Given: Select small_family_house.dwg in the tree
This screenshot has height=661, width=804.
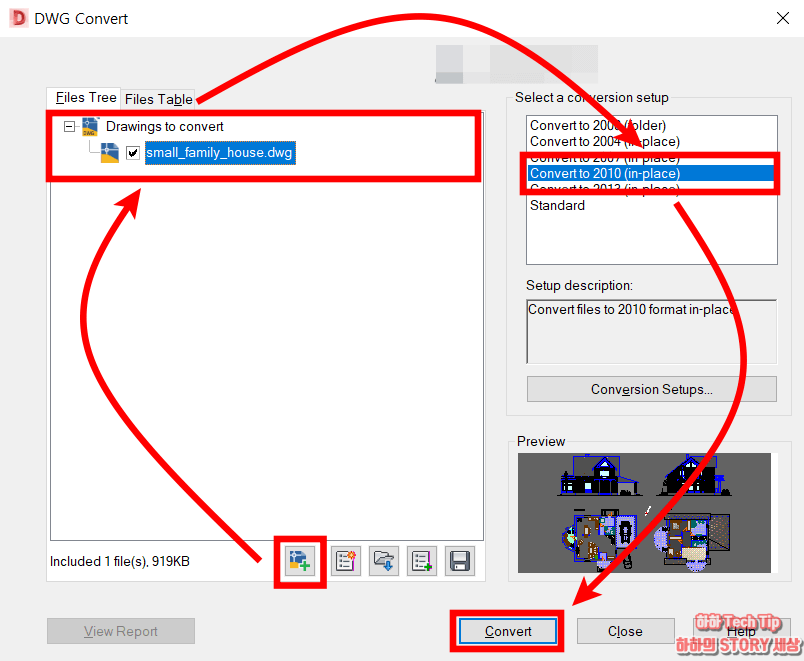Looking at the screenshot, I should coord(220,153).
